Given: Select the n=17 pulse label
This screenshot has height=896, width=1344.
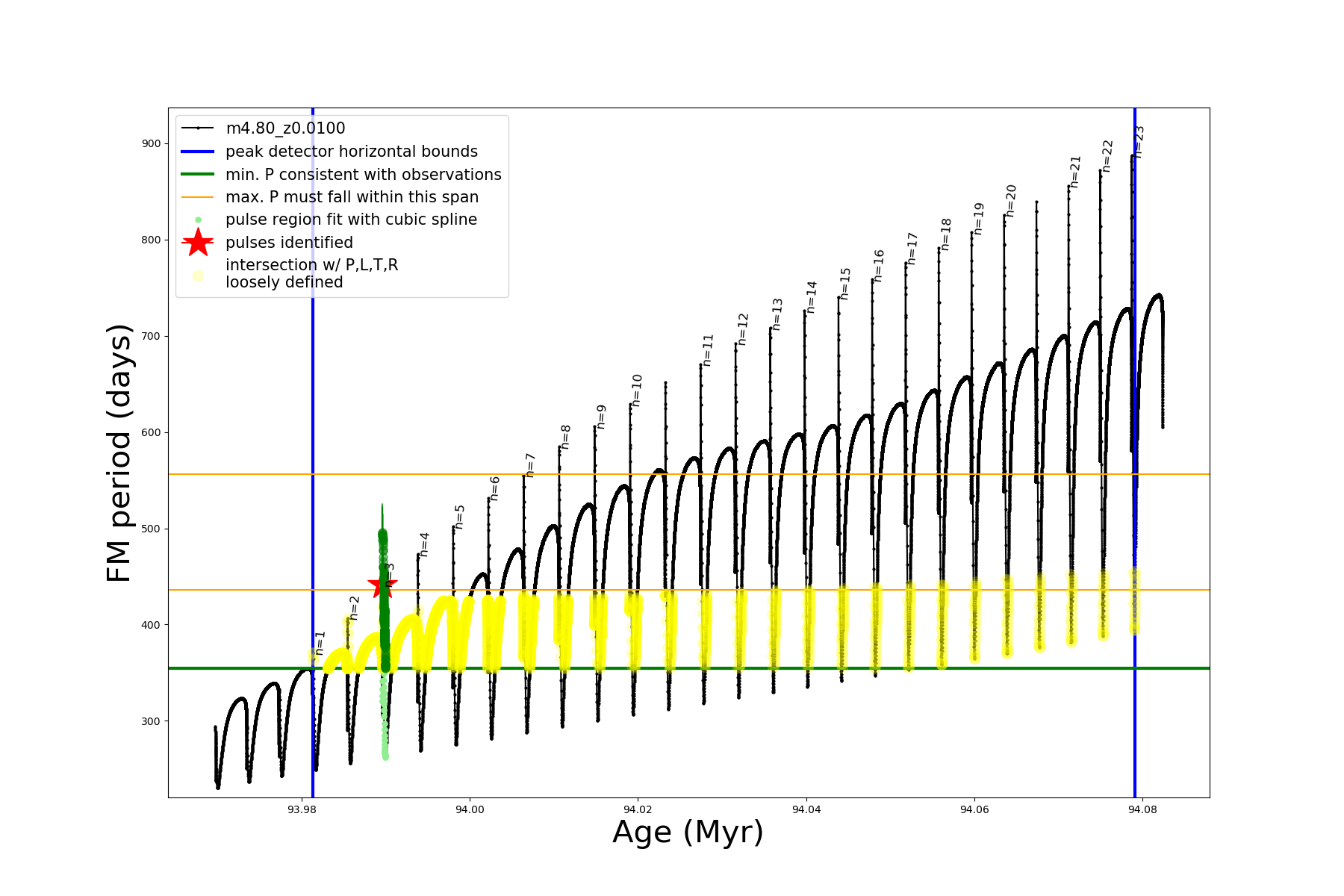Looking at the screenshot, I should 912,249.
